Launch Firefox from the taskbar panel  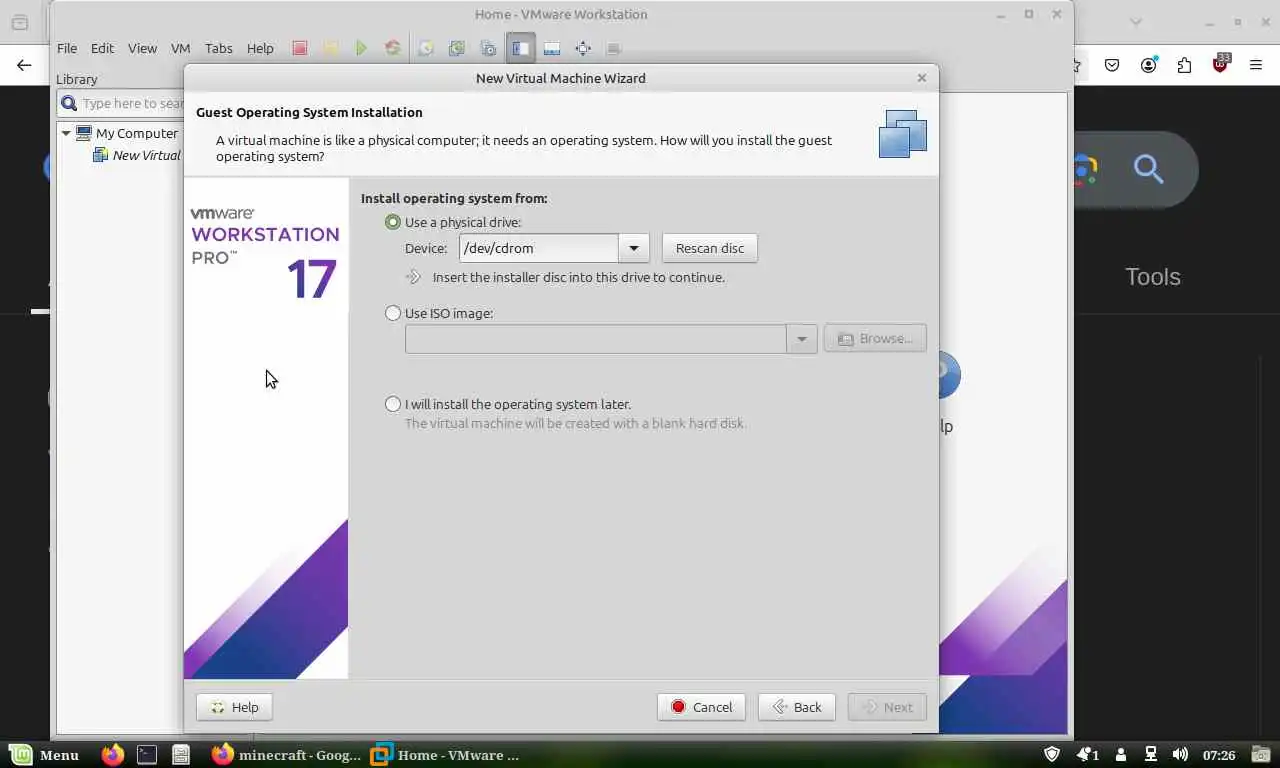tap(113, 754)
